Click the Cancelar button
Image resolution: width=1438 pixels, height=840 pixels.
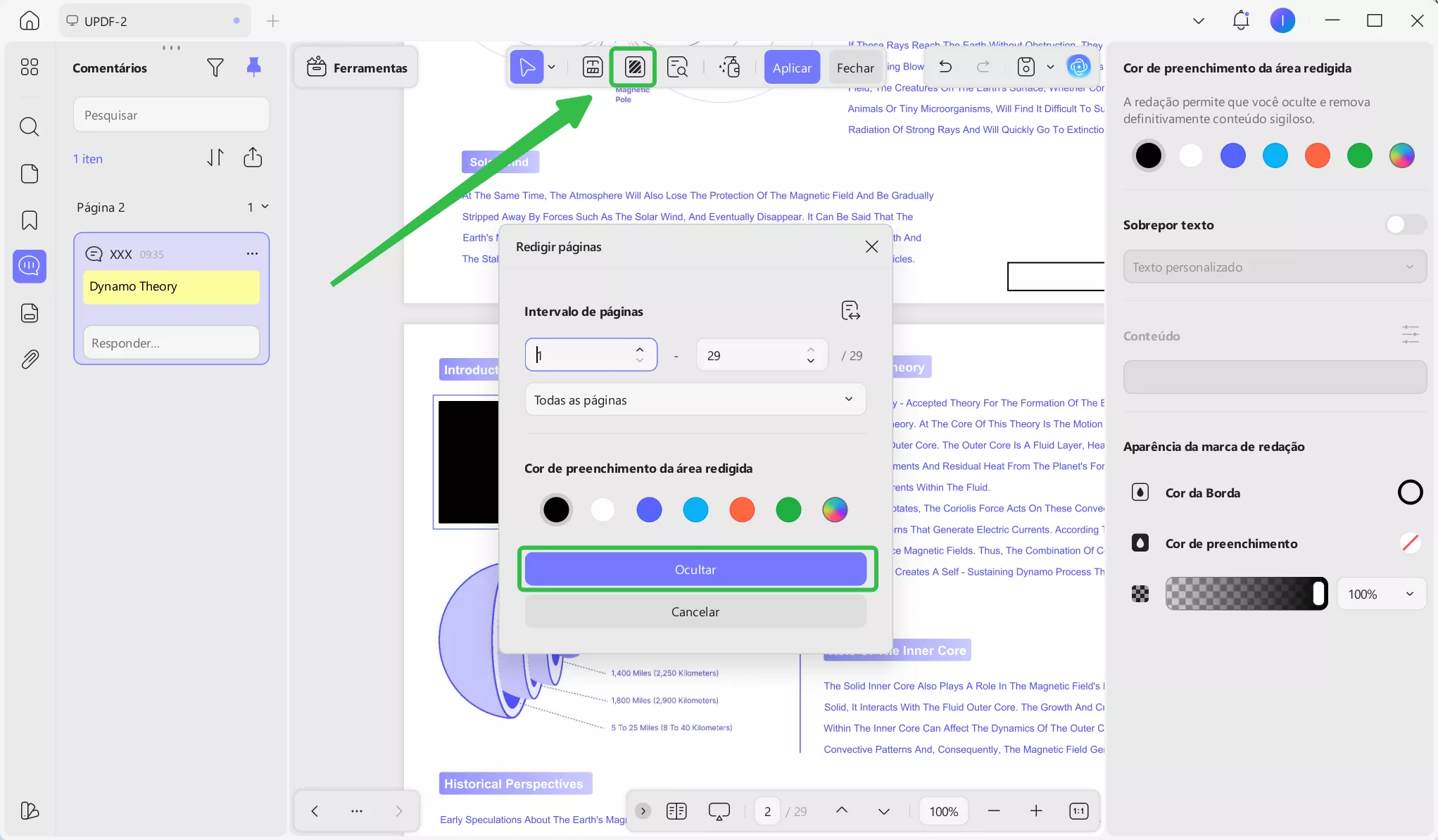[695, 611]
